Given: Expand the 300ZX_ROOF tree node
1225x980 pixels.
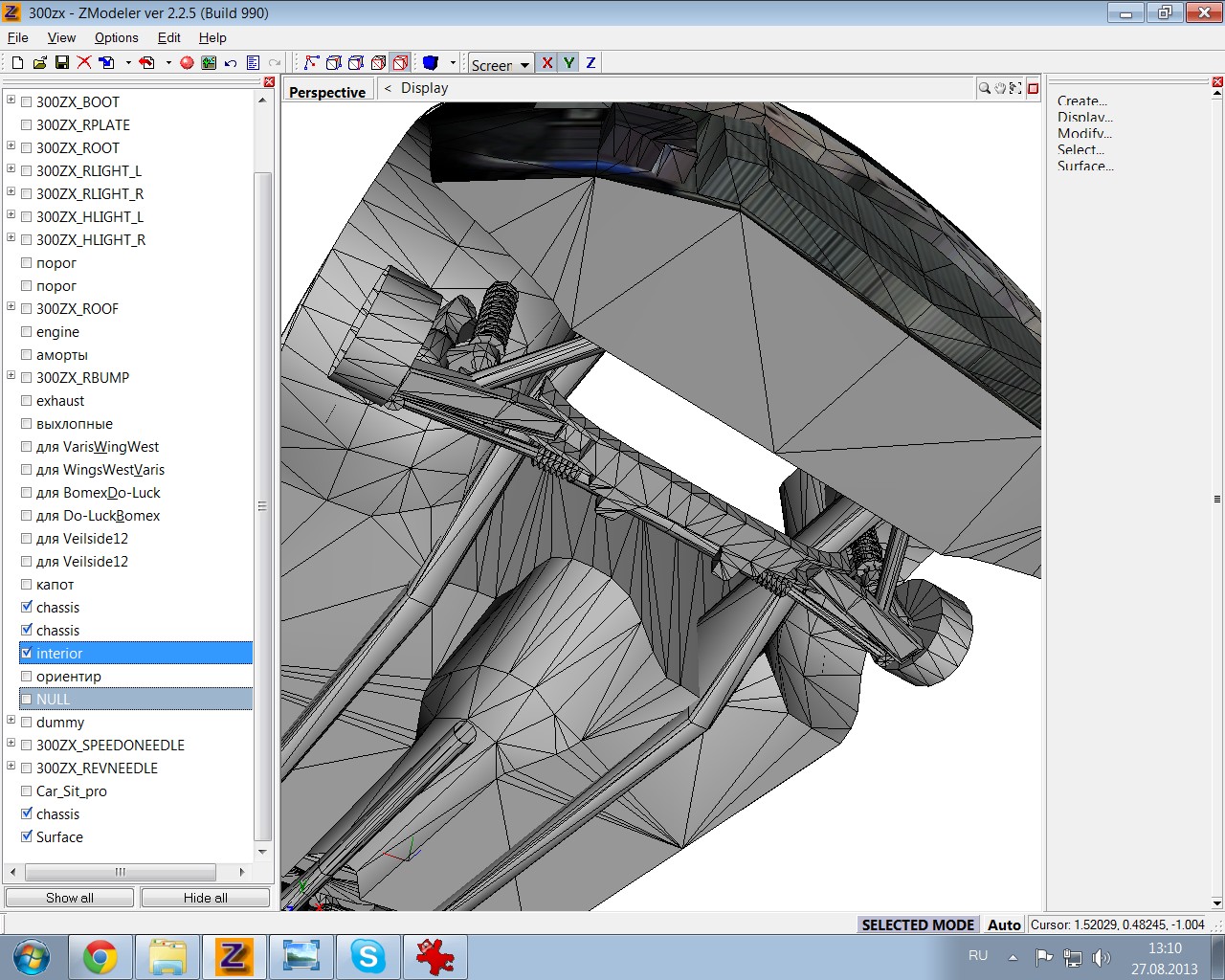Looking at the screenshot, I should (11, 306).
